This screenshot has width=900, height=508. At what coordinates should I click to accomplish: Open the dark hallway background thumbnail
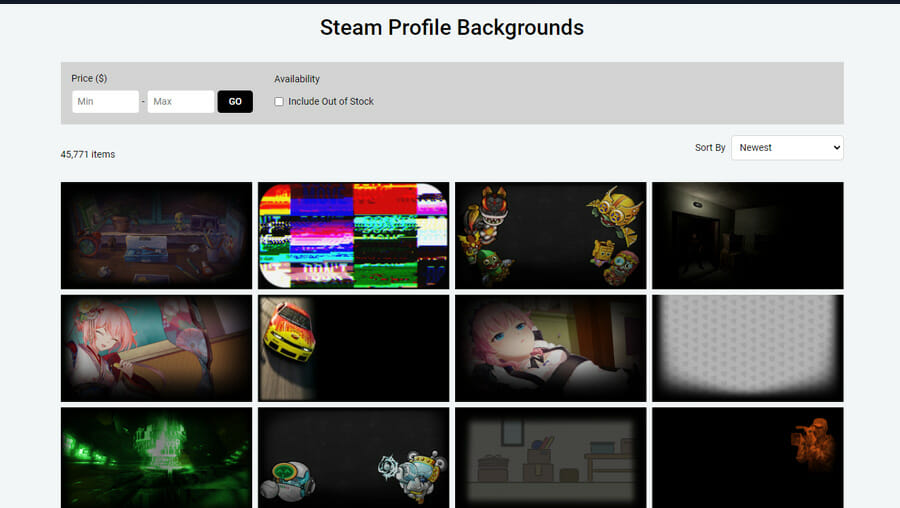[x=748, y=235]
